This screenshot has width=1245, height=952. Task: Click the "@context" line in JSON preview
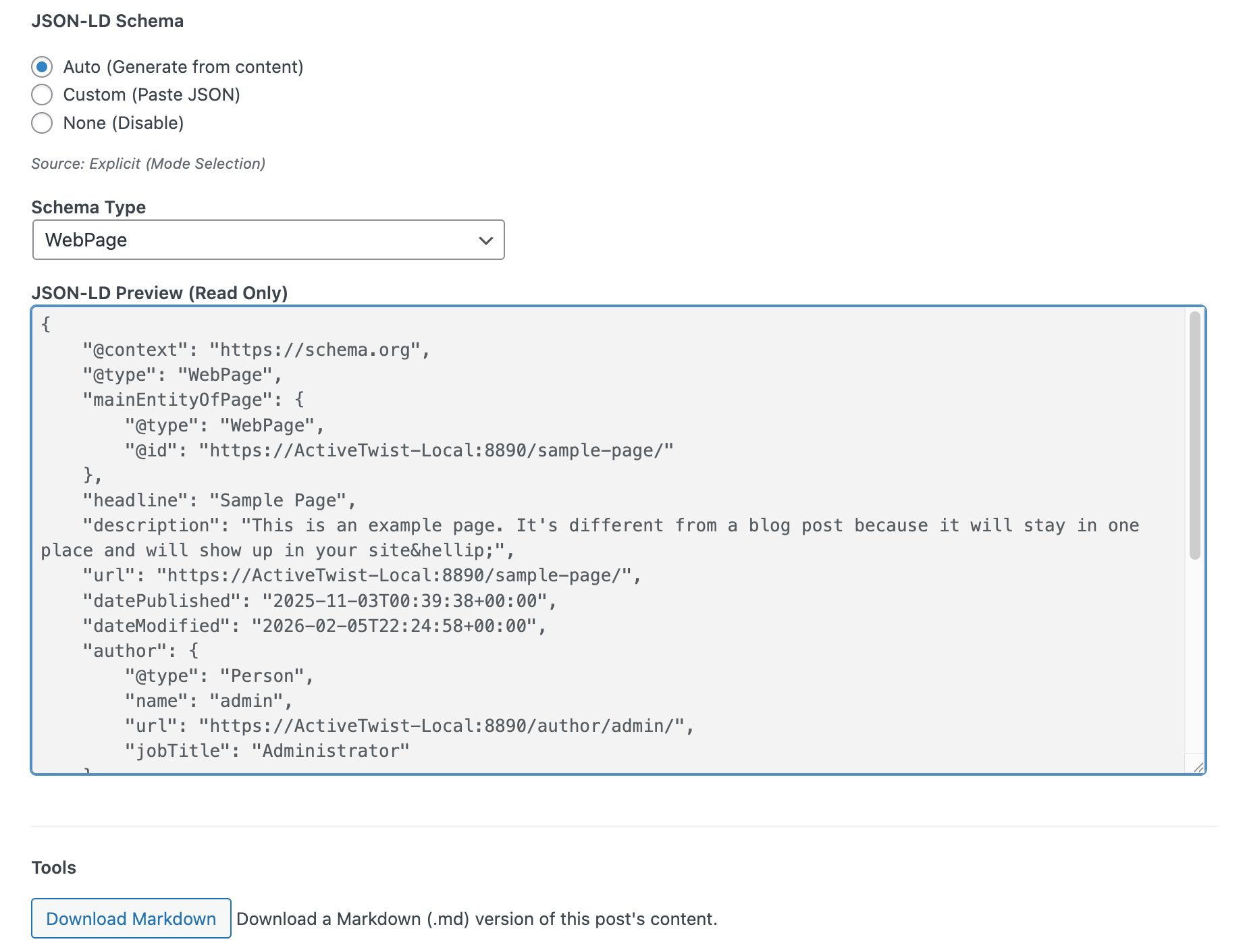pyautogui.click(x=255, y=350)
